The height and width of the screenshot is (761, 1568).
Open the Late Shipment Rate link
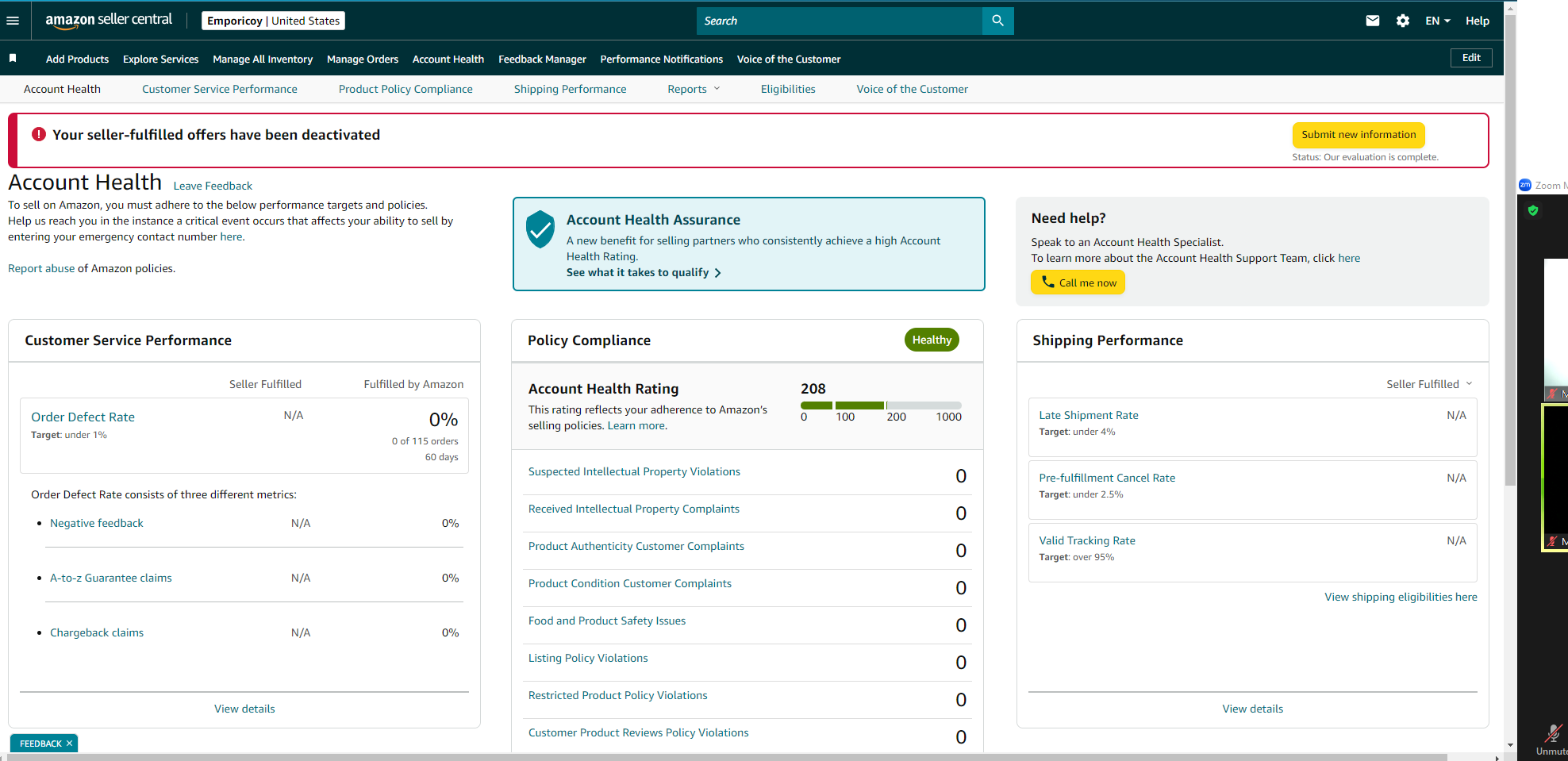click(x=1089, y=415)
